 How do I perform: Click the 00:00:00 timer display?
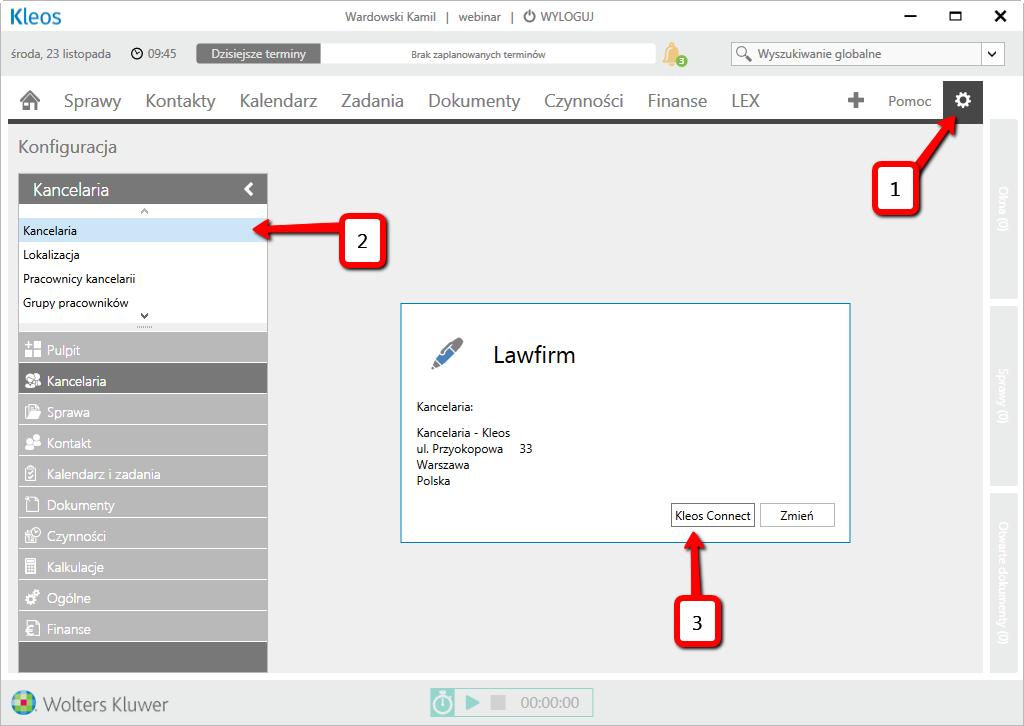[550, 702]
